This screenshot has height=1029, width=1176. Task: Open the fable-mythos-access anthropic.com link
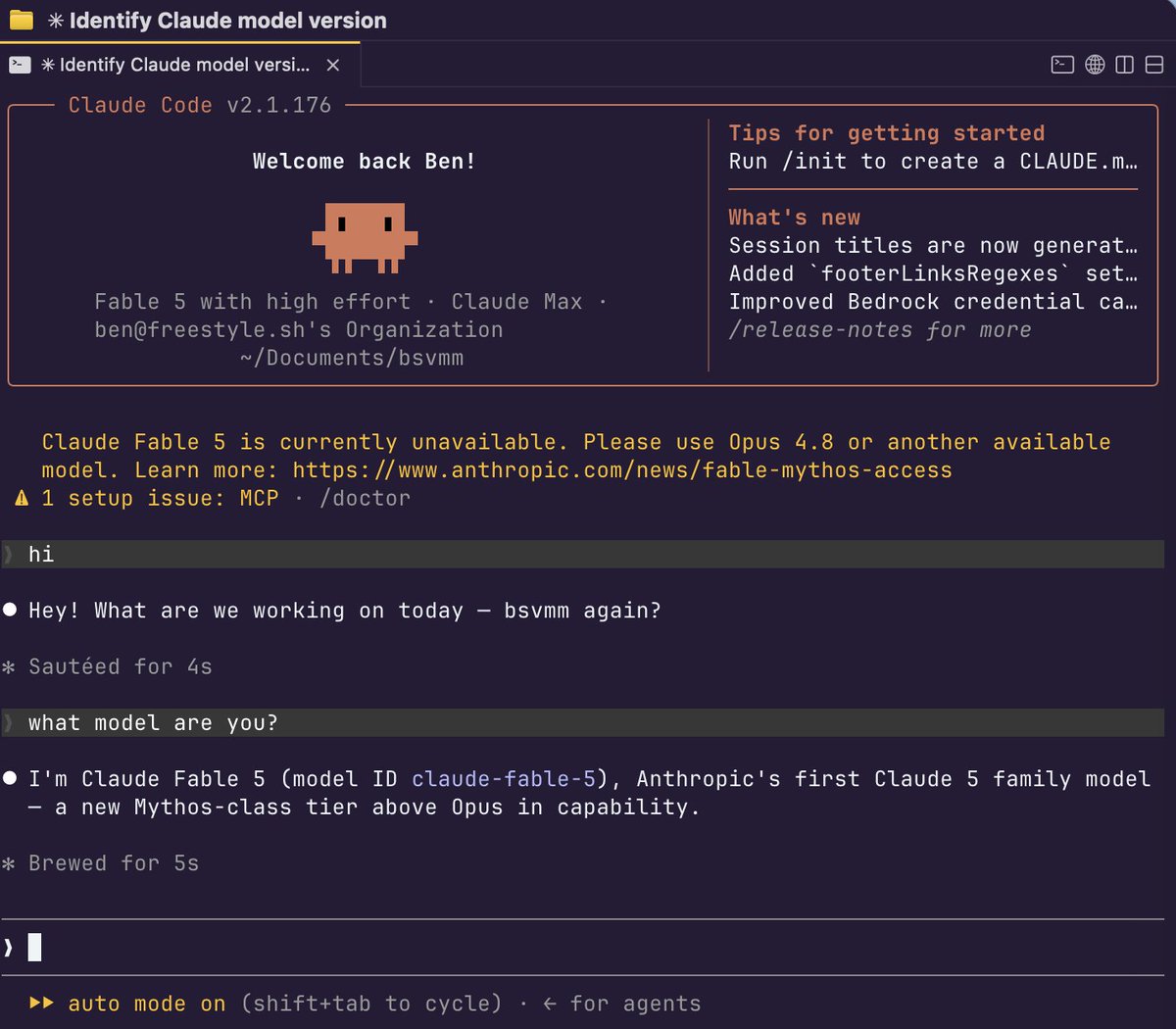(x=622, y=470)
